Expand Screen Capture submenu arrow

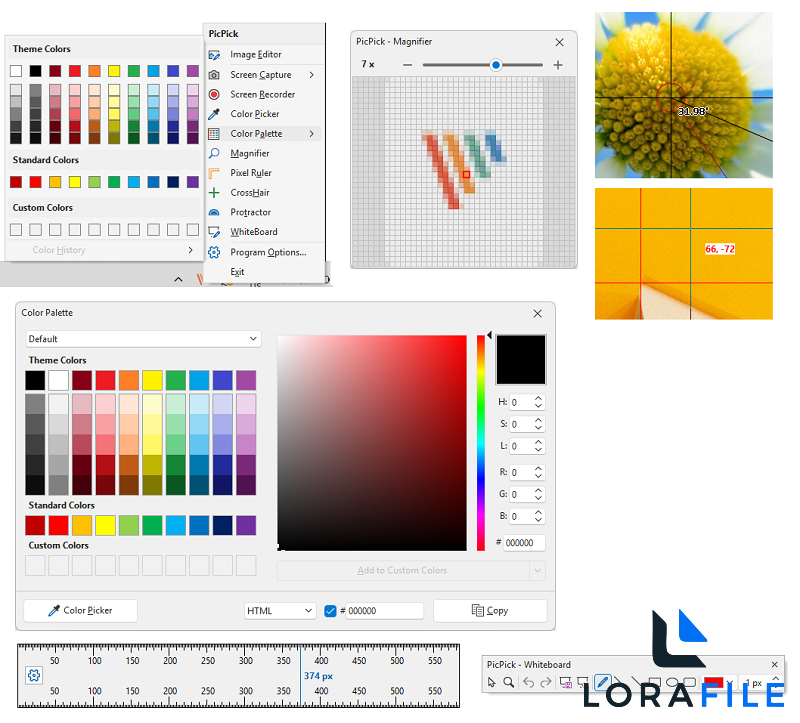pyautogui.click(x=311, y=74)
